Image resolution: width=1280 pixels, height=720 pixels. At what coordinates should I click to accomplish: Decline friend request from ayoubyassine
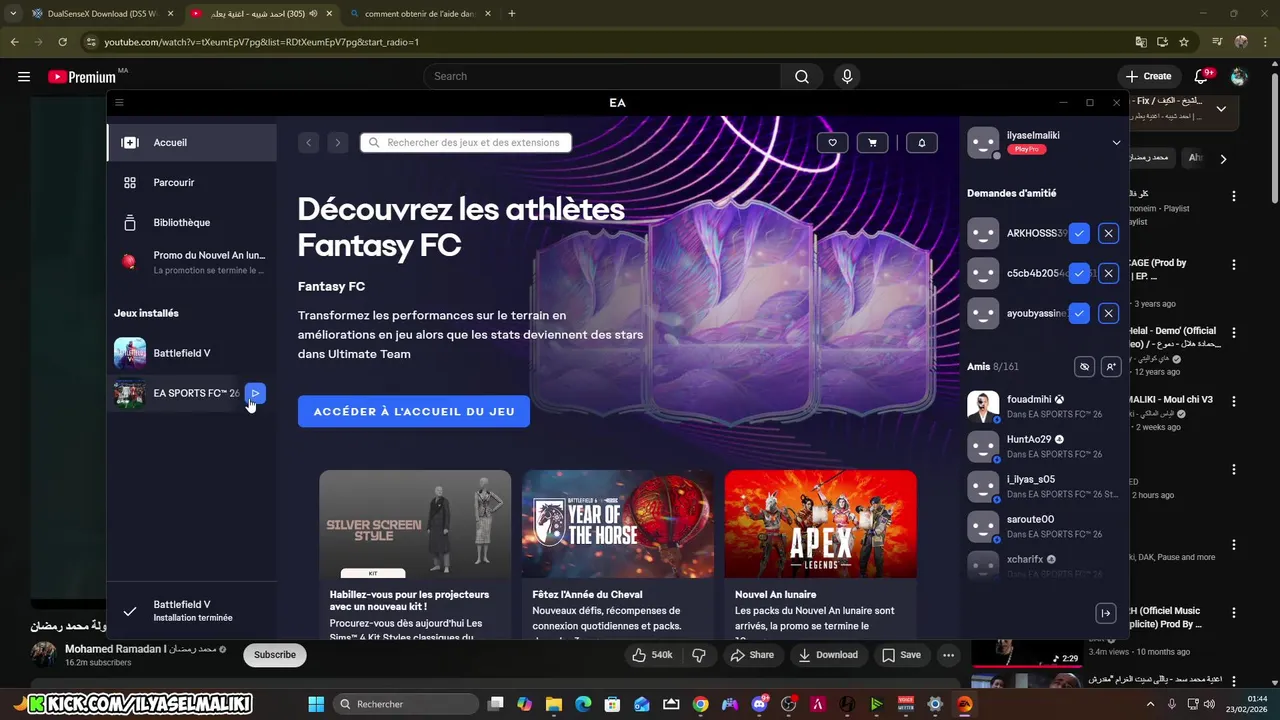(1108, 313)
